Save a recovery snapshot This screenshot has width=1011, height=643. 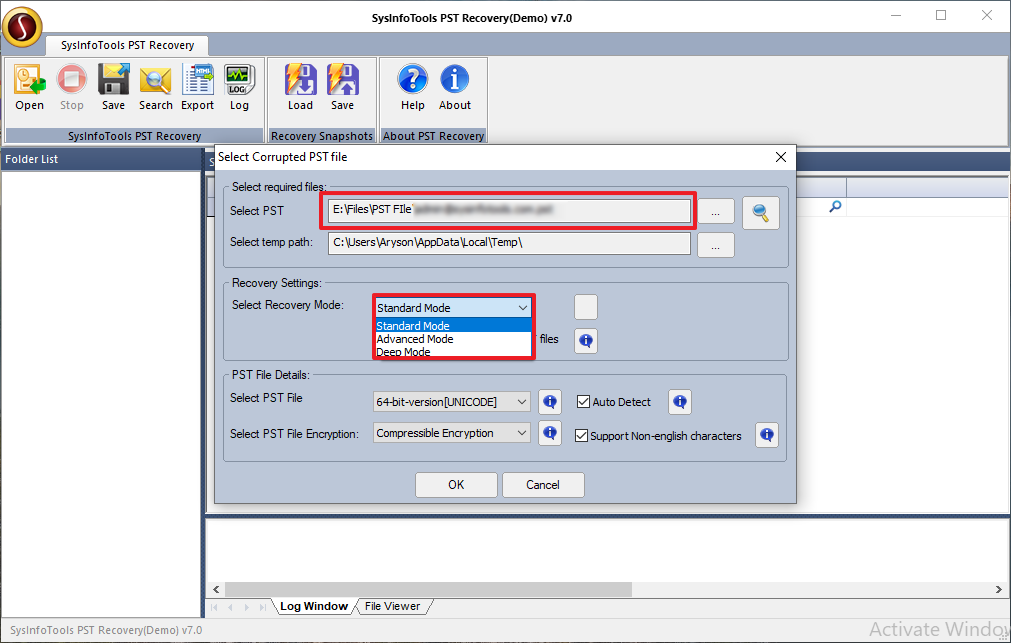342,87
